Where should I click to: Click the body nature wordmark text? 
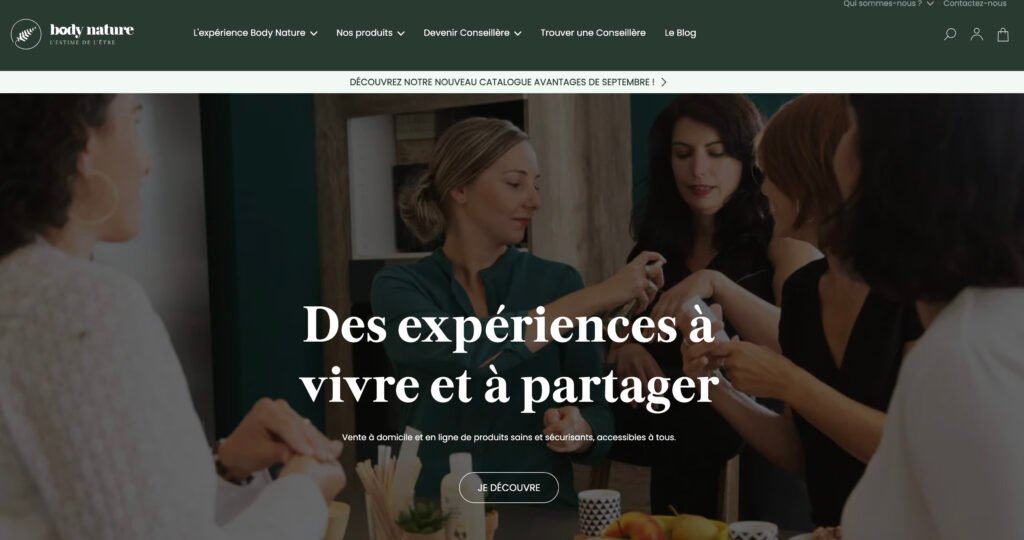pyautogui.click(x=91, y=30)
